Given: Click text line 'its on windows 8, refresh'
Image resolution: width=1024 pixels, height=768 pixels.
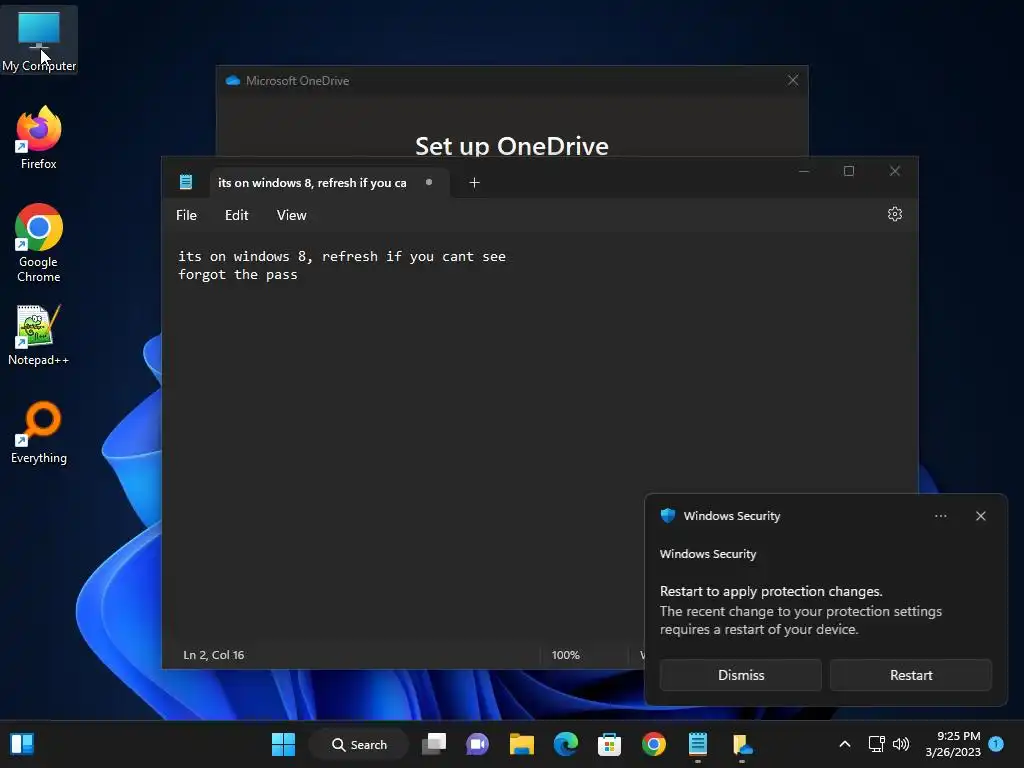Looking at the screenshot, I should (342, 256).
